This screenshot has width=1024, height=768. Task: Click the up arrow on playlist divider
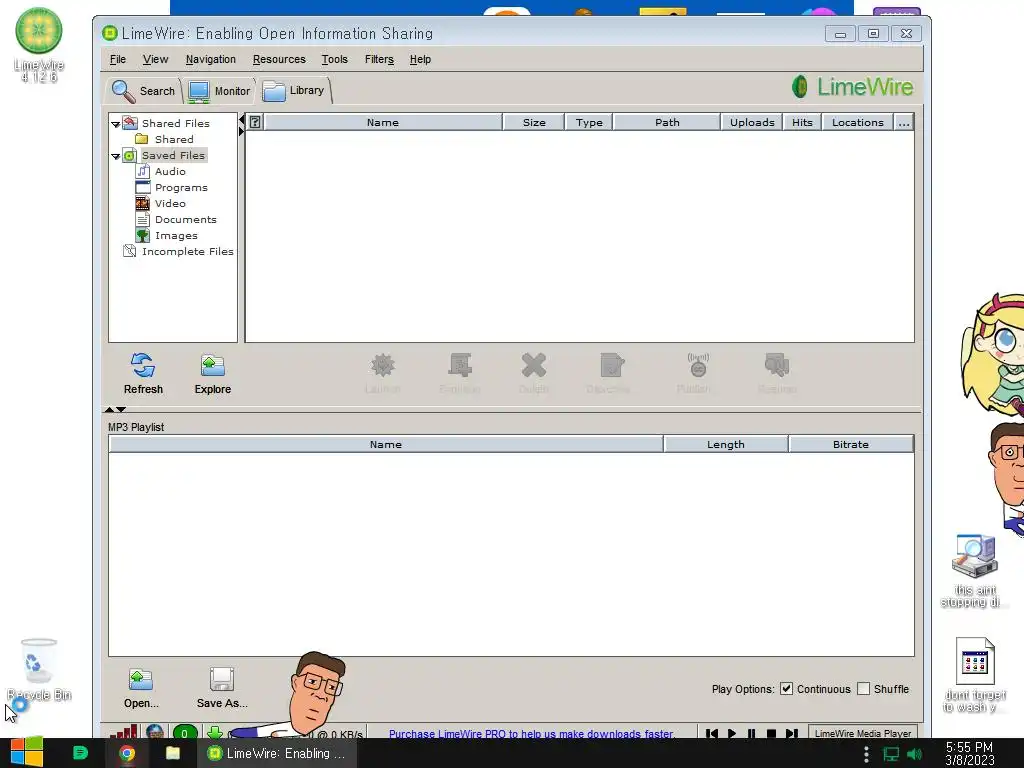109,409
